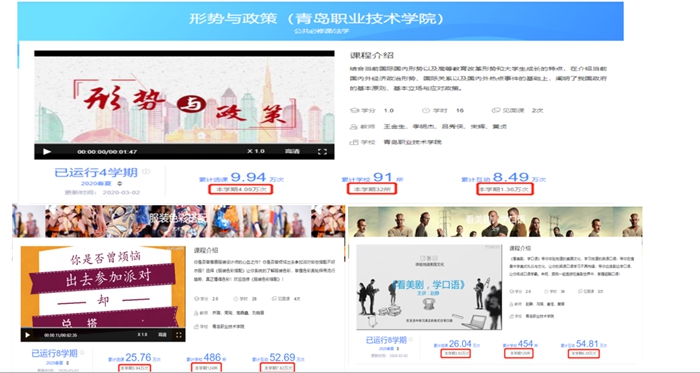
Task: Click 本学期4.09万次 under 累计选课 9.94
Action: [241, 189]
